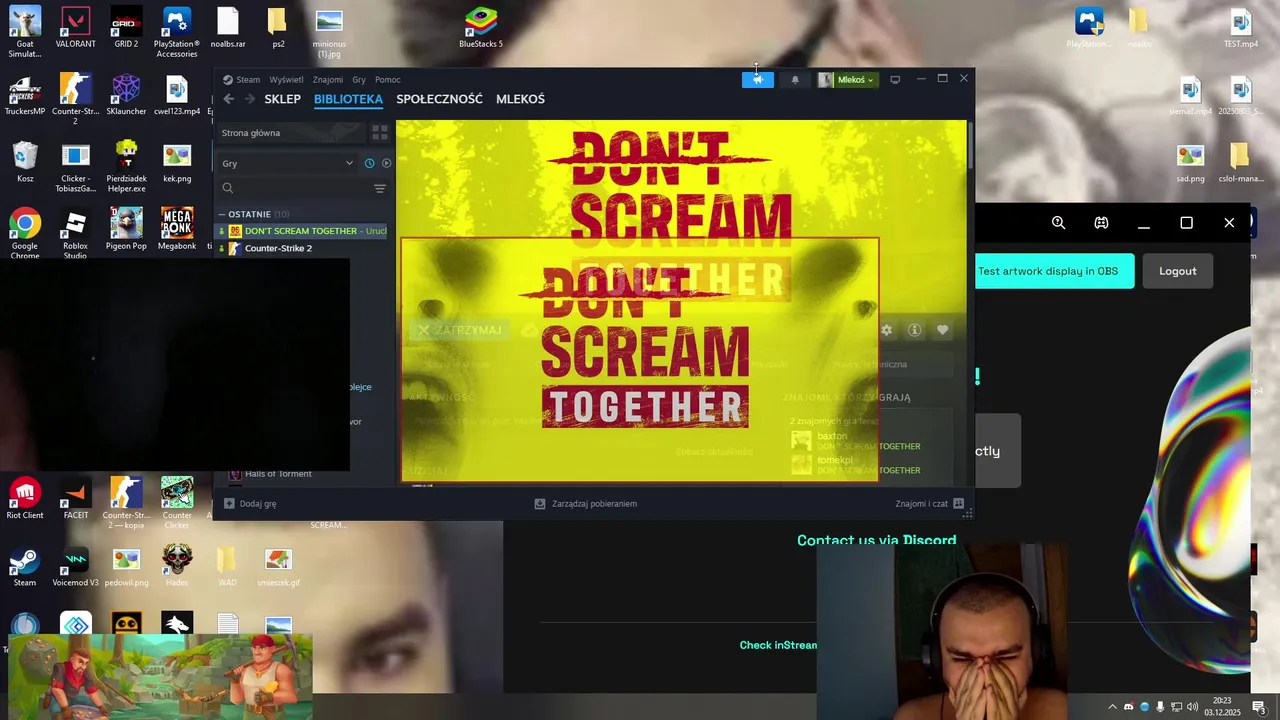This screenshot has height=720, width=1280.
Task: Open the volume speaker icon in system tray
Action: [1192, 707]
